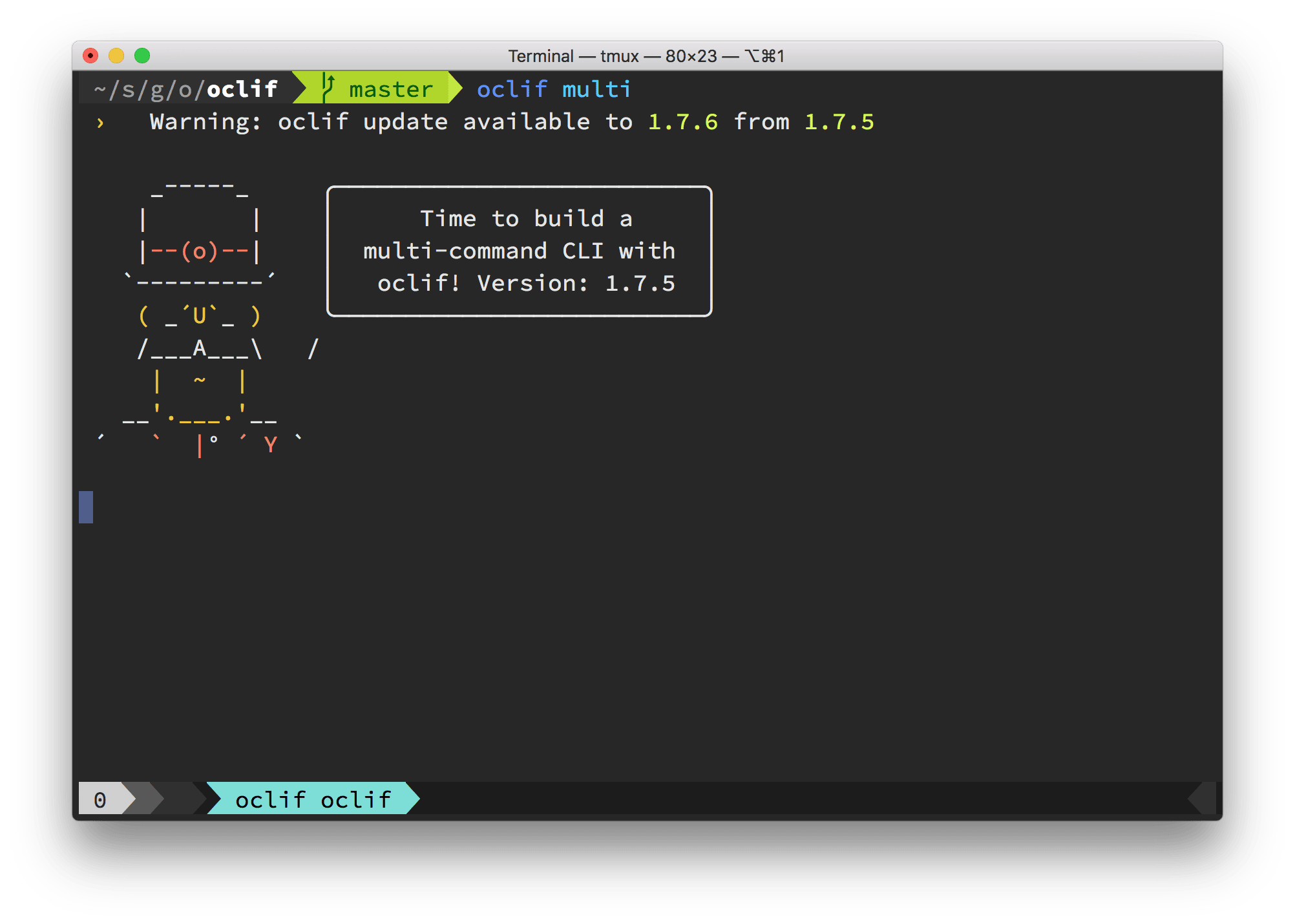Click the git branch icon in the prompt

(327, 89)
